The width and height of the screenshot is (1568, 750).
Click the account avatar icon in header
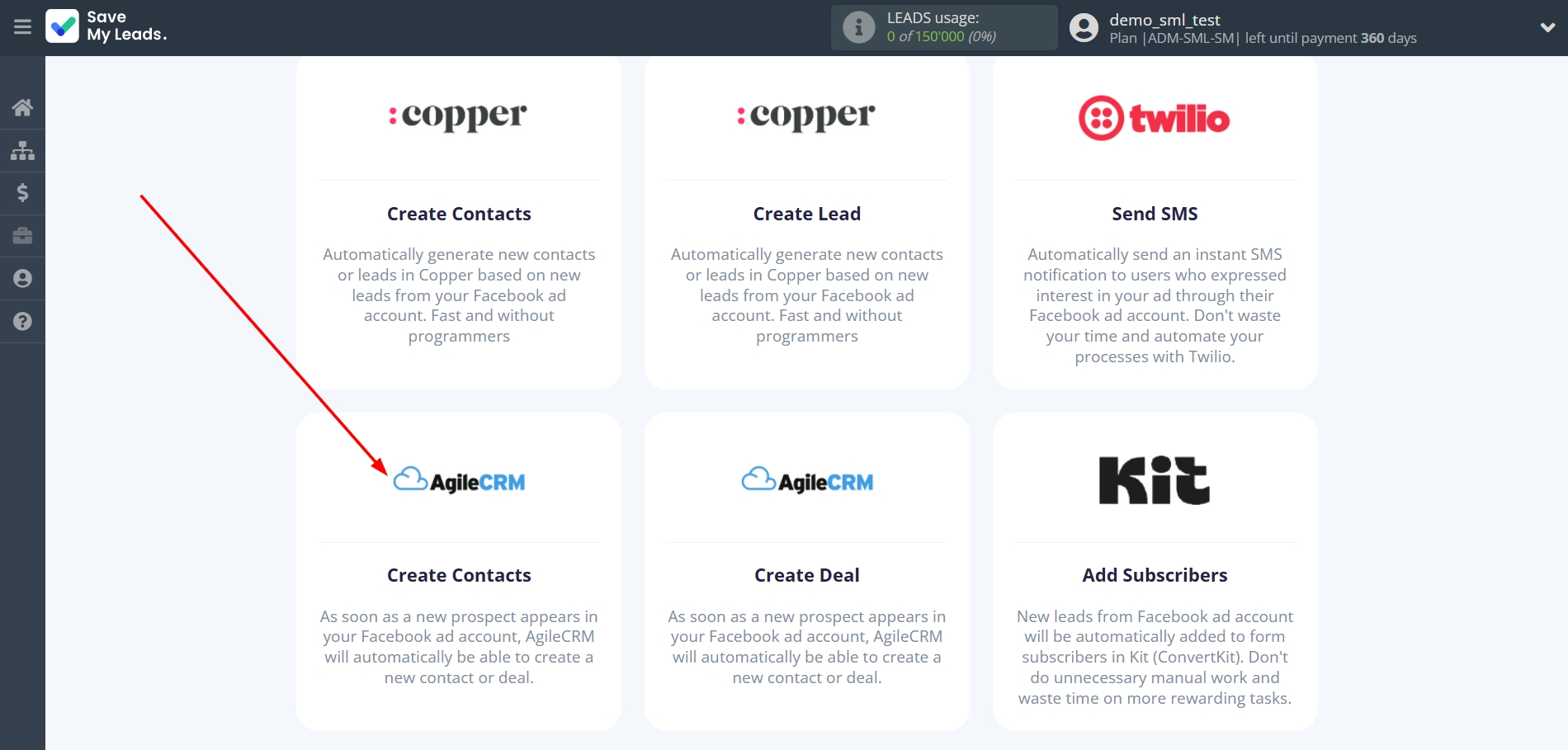click(x=1084, y=28)
